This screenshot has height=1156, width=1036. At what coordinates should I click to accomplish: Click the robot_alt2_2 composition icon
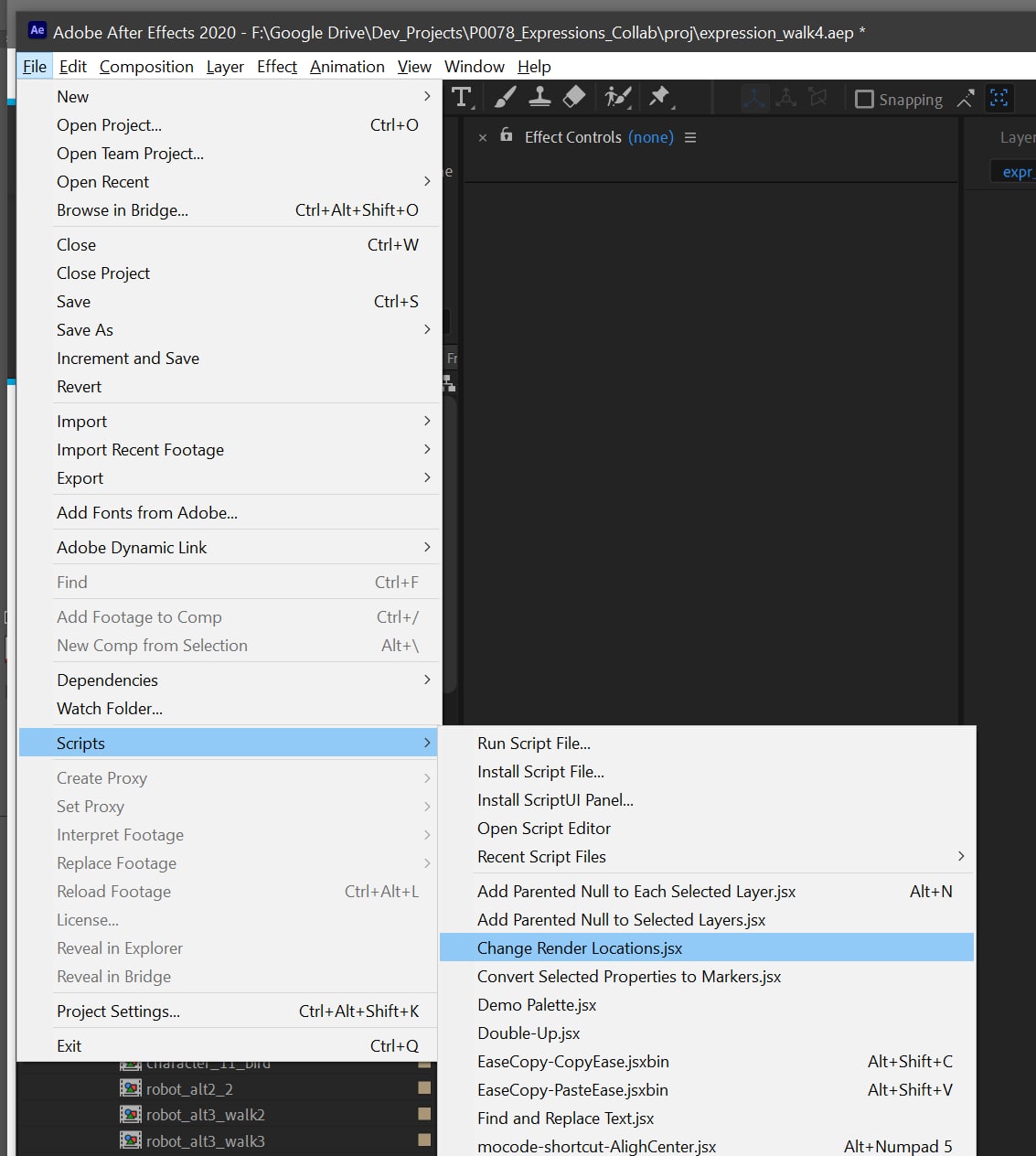131,1088
